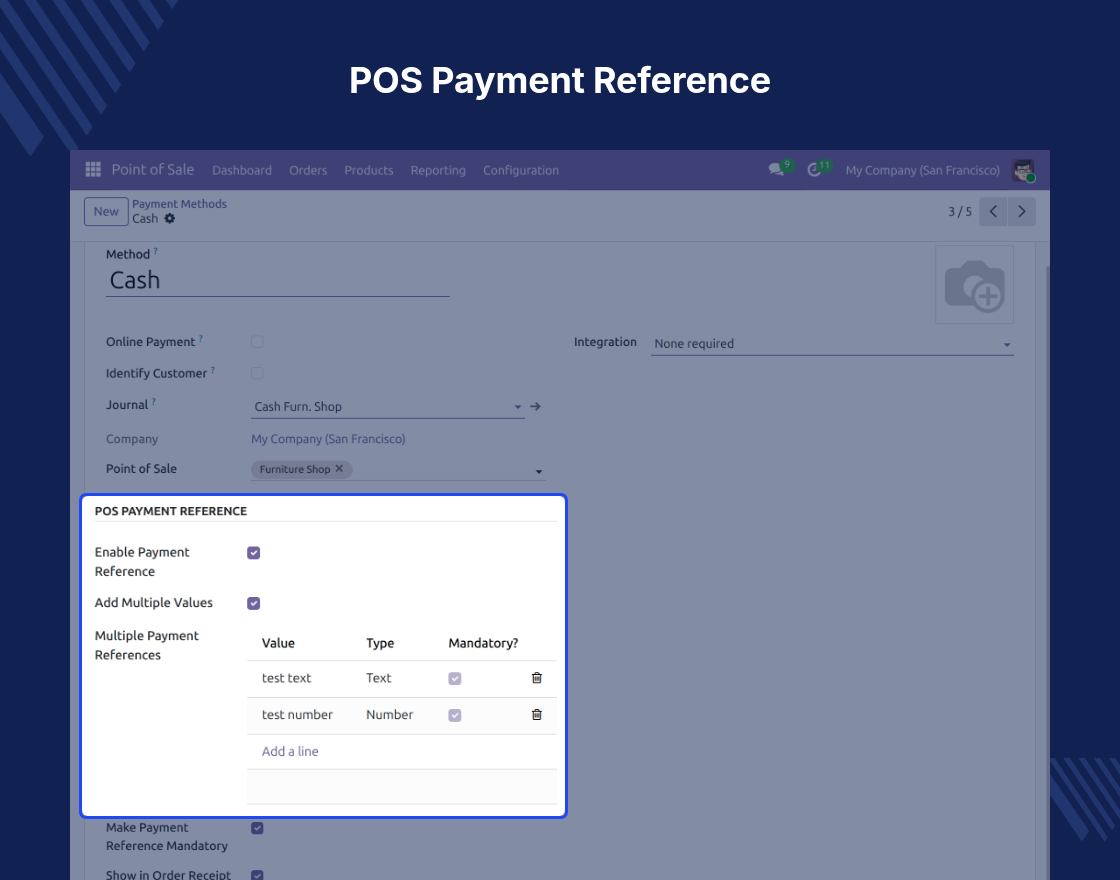
Task: Sort by the Value column header
Action: (x=279, y=643)
